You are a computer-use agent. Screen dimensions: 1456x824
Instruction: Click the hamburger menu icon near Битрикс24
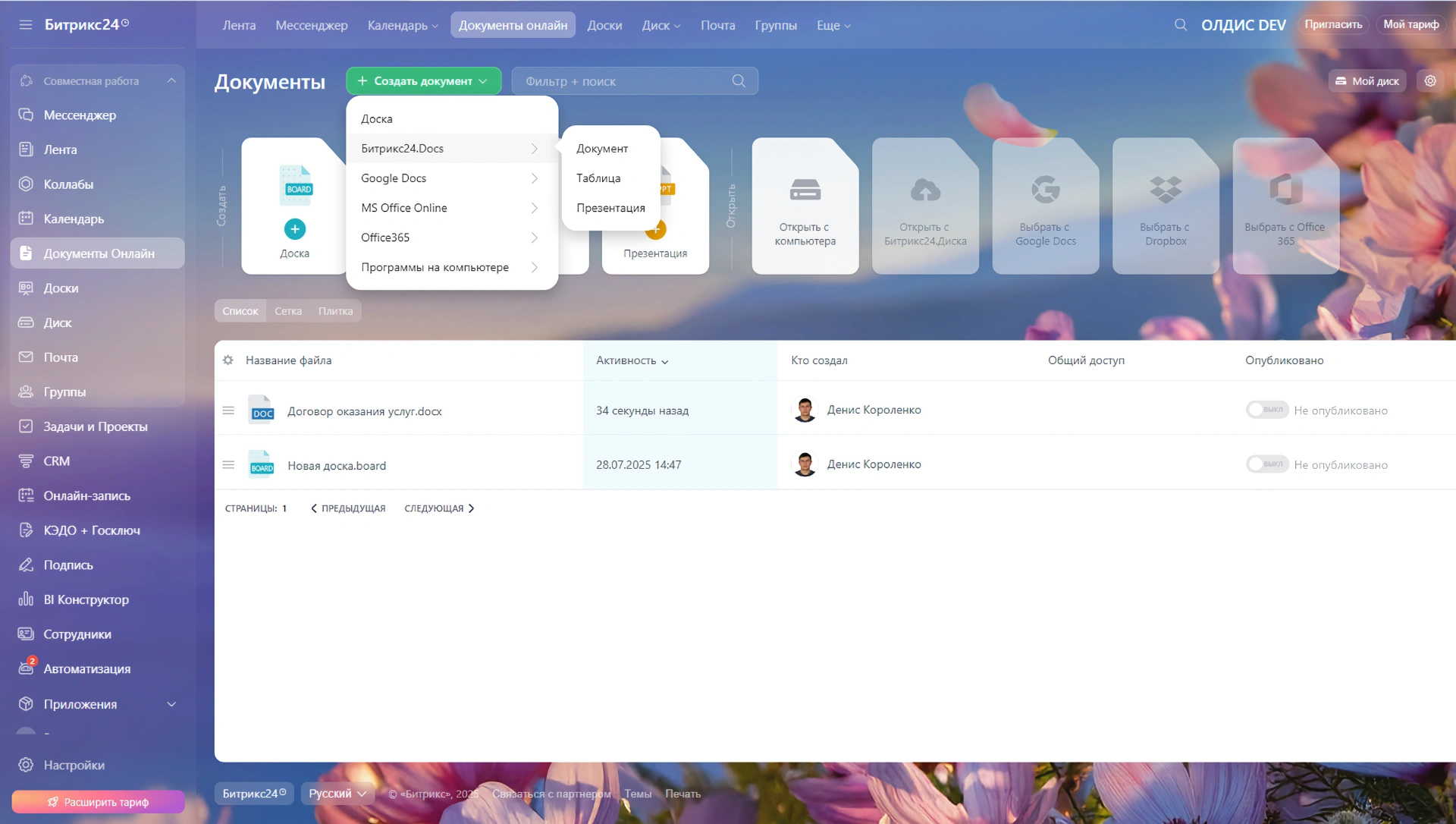[26, 25]
